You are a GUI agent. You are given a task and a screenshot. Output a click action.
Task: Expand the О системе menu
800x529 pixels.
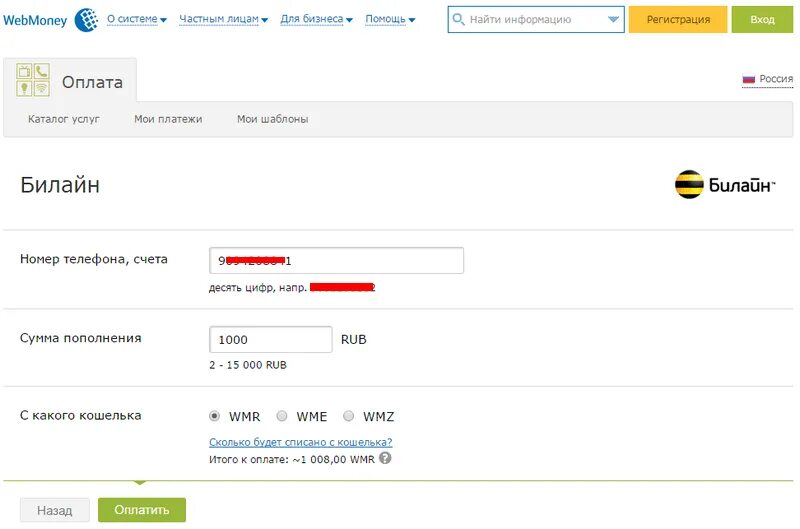[x=137, y=19]
